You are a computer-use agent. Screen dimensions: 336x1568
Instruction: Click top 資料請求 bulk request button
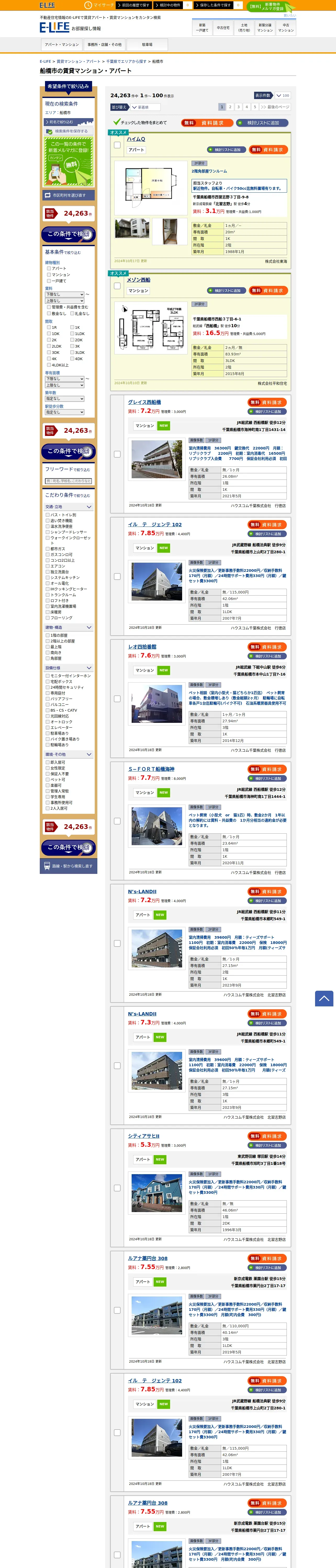point(207,122)
